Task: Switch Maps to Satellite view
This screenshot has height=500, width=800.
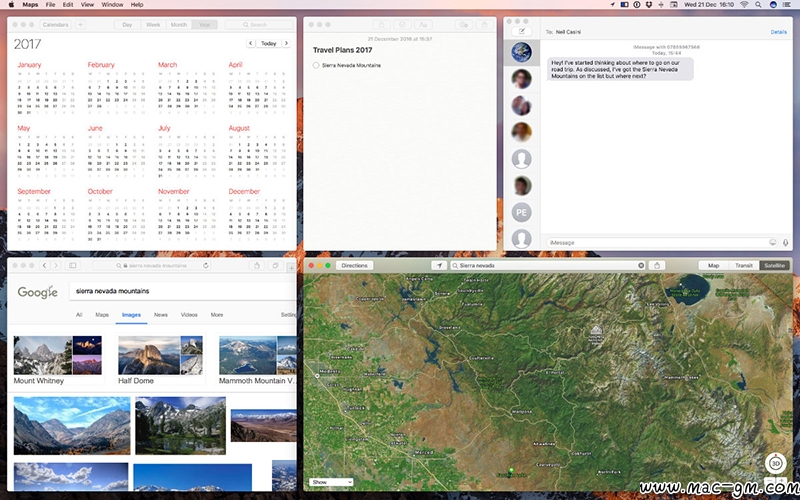Action: [774, 265]
